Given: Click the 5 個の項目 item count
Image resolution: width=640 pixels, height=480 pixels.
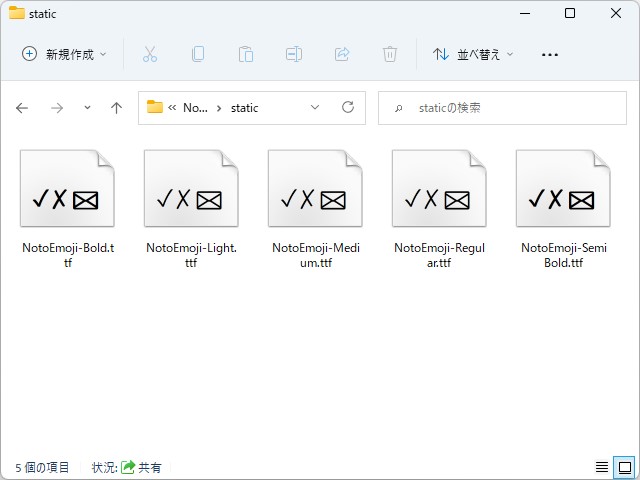Looking at the screenshot, I should click(x=42, y=467).
